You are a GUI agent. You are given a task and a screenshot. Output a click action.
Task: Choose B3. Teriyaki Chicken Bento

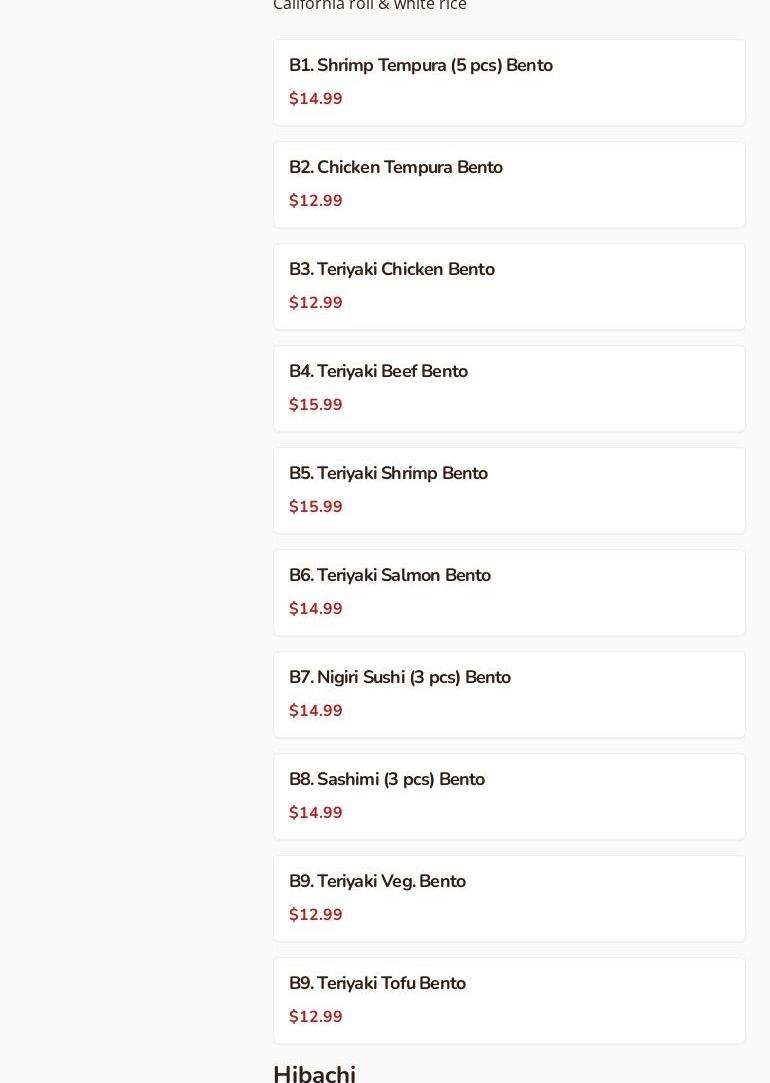coord(391,270)
